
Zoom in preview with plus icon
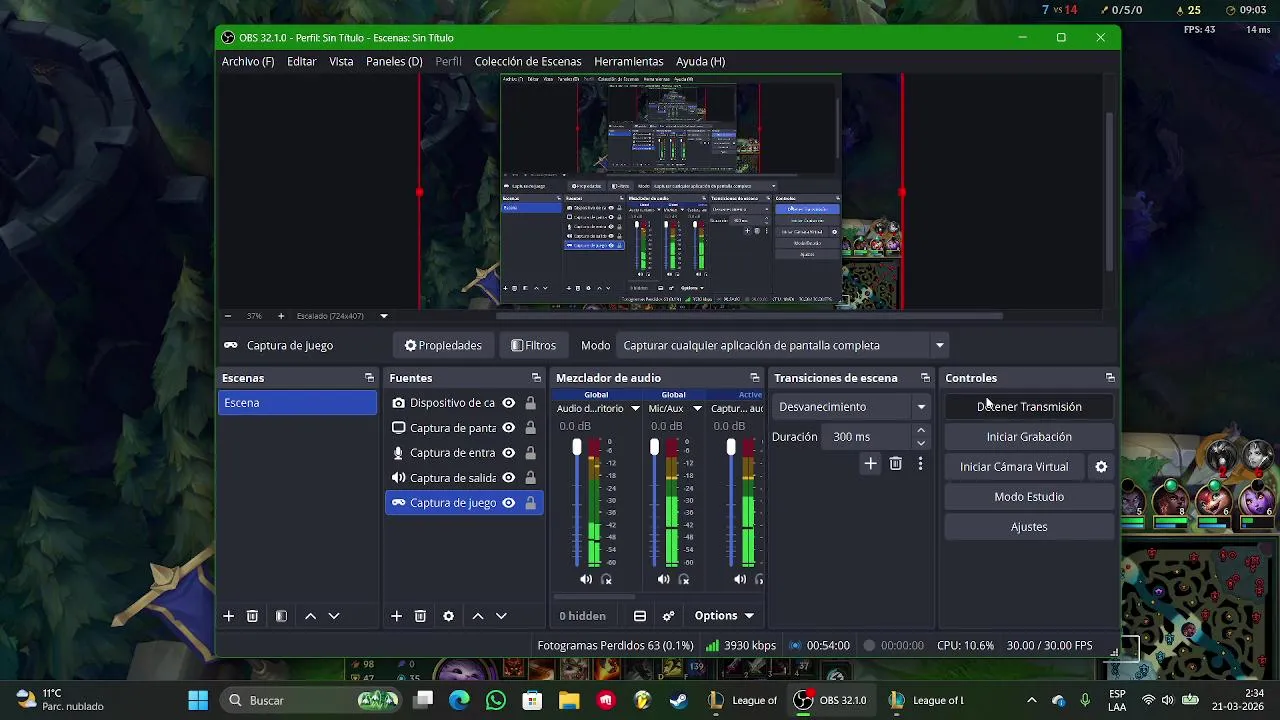click(281, 316)
